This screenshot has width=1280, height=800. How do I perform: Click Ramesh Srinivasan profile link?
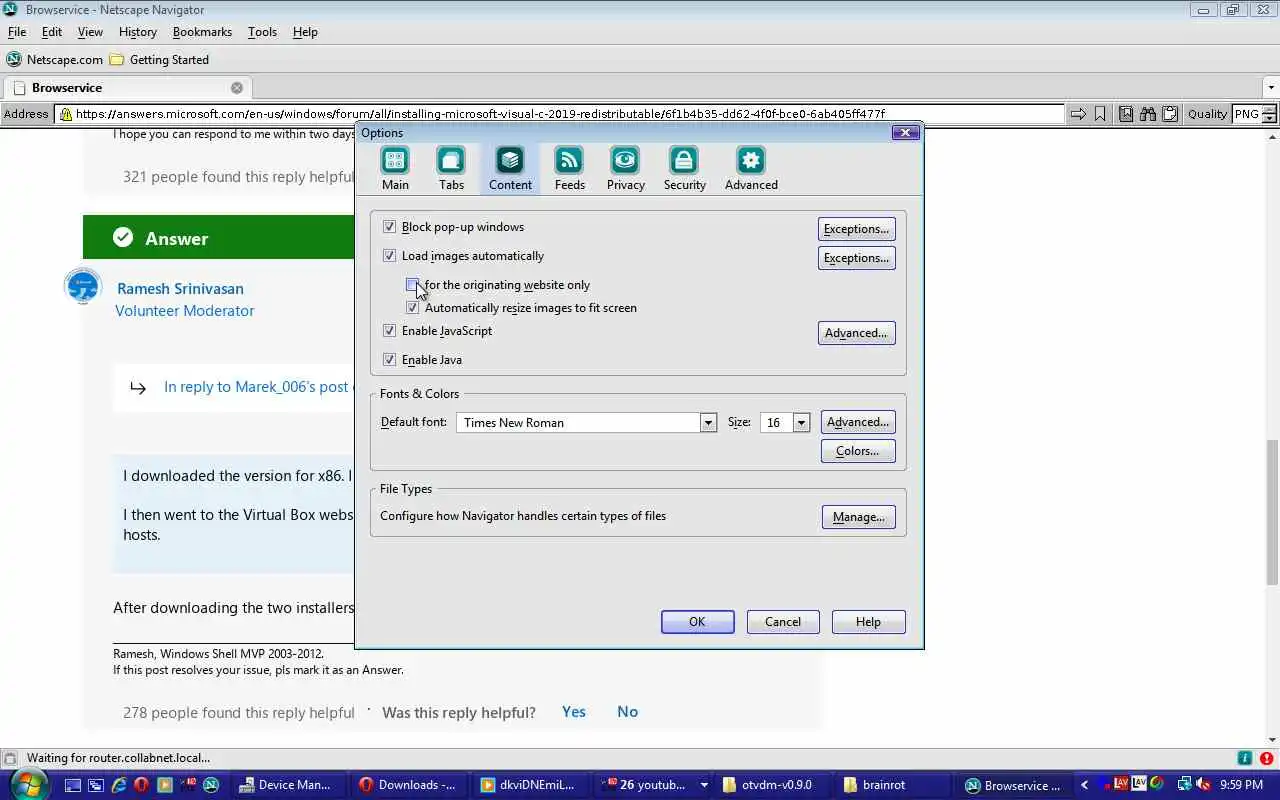[x=180, y=288]
